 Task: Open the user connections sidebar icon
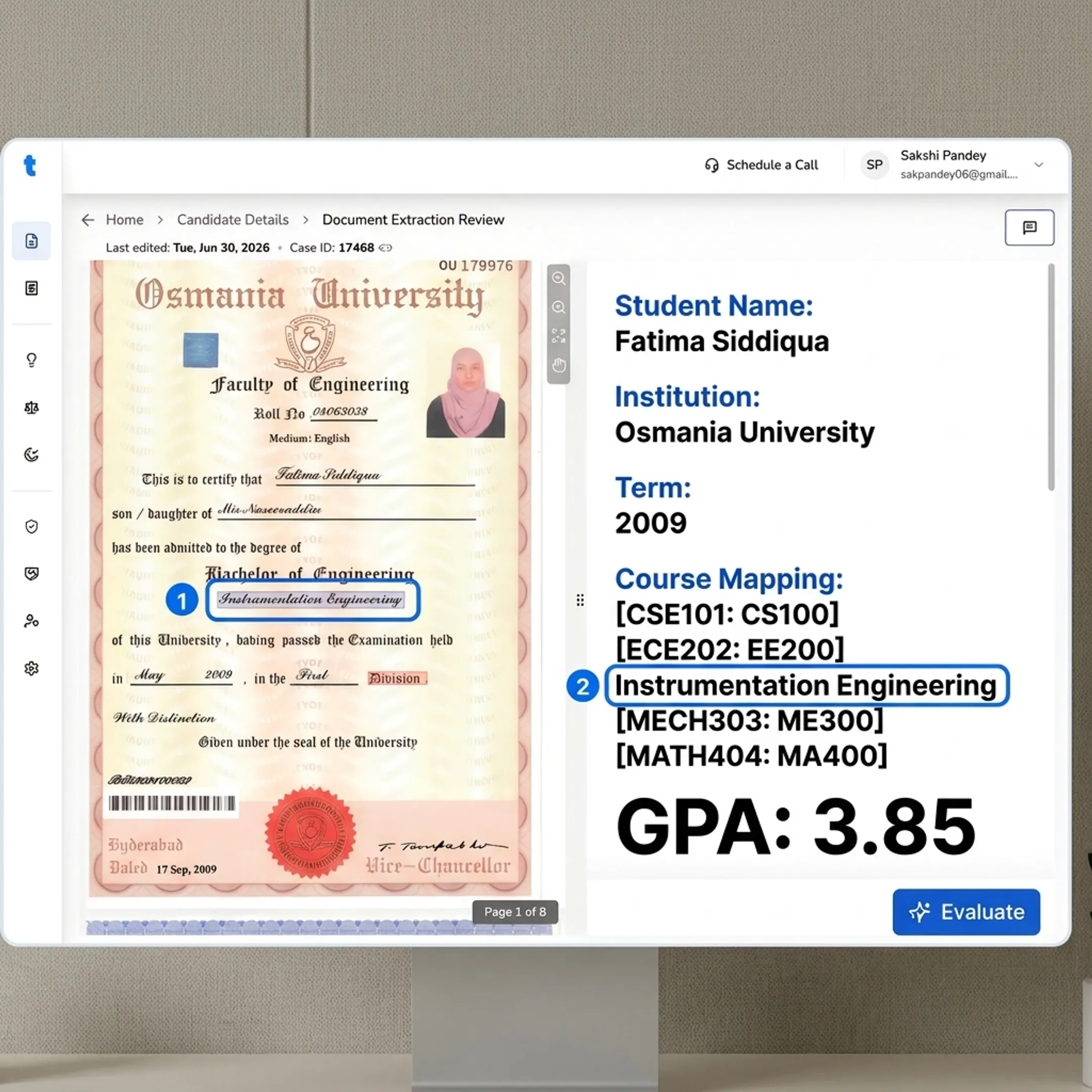[x=32, y=621]
